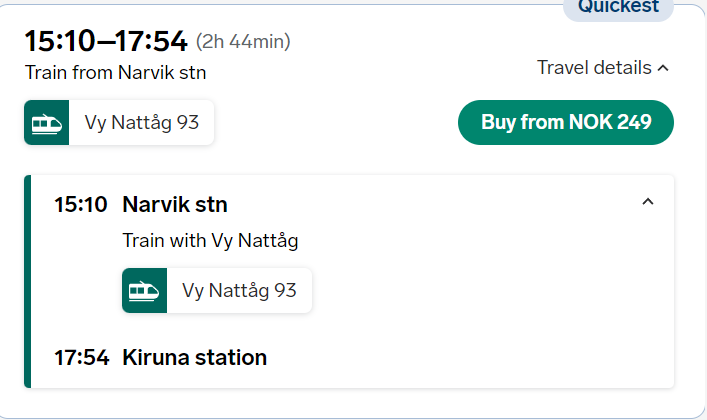707x420 pixels.
Task: Click blank space between the chip and Buy button
Action: (336, 123)
